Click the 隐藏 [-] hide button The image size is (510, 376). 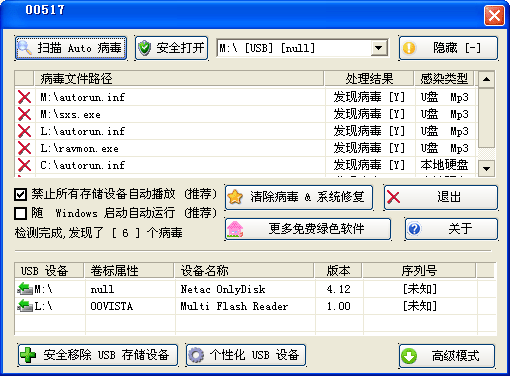click(448, 48)
